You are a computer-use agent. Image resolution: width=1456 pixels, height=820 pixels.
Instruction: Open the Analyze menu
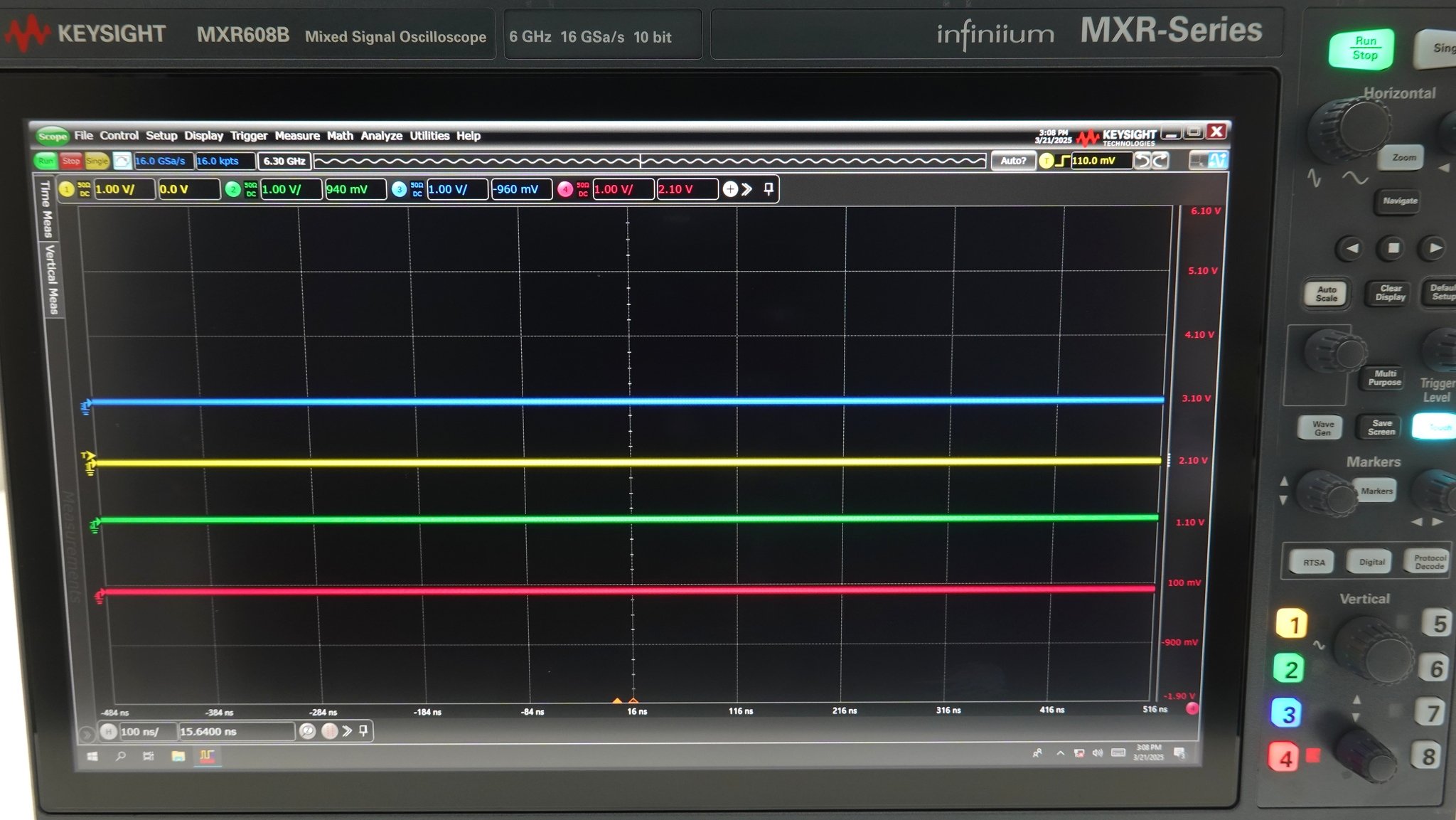click(381, 135)
